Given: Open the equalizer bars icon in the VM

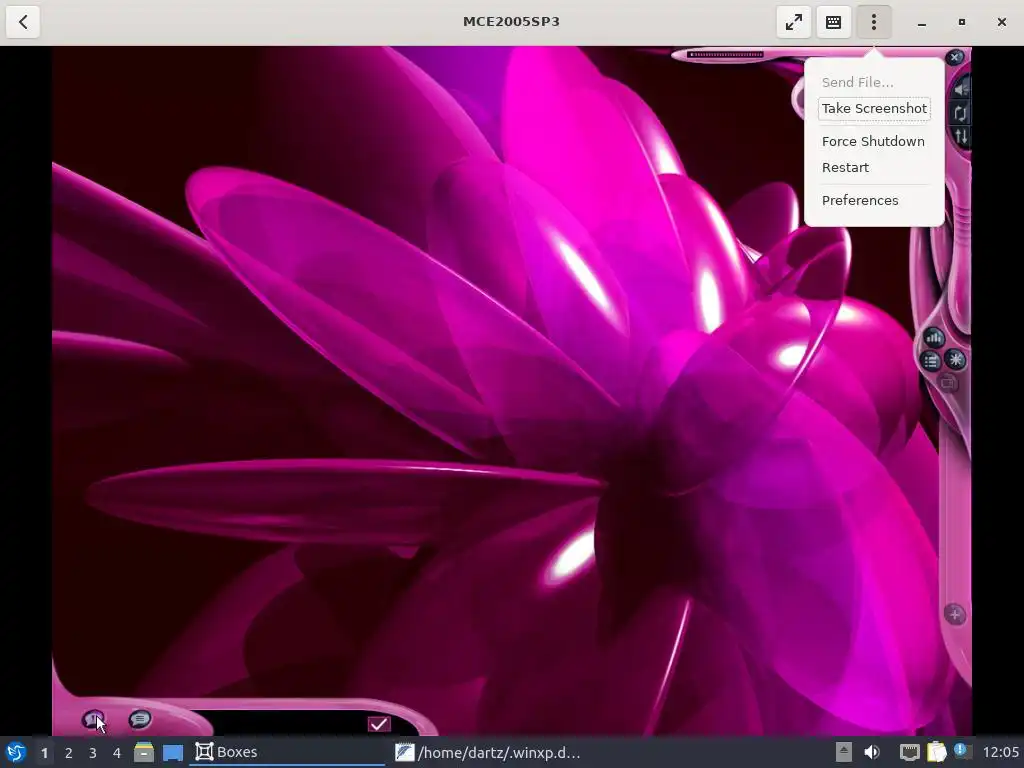Looking at the screenshot, I should [x=934, y=338].
